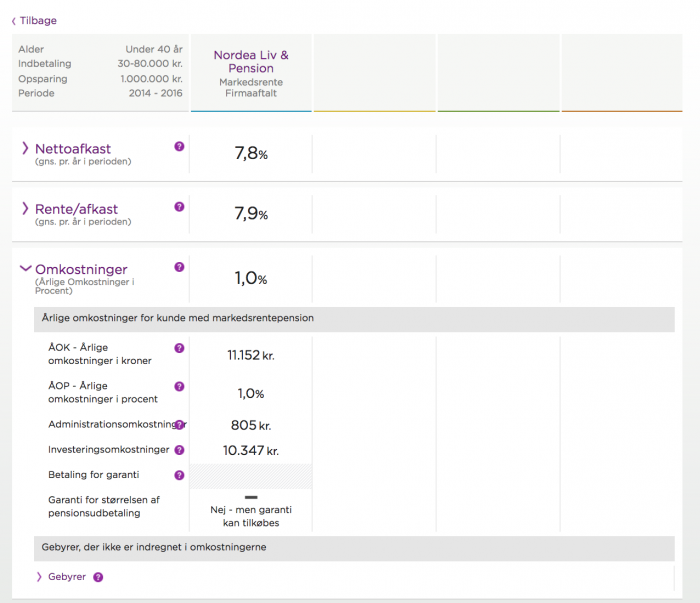Click the Gebyrer label
The height and width of the screenshot is (603, 700).
67,577
